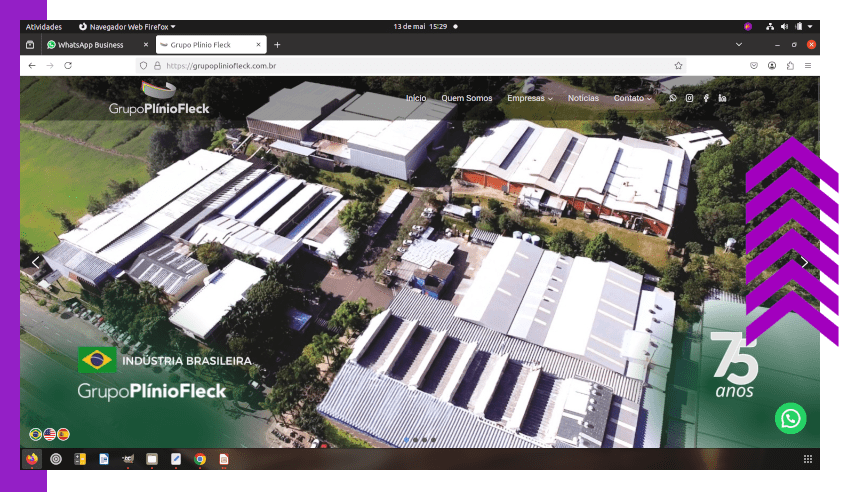Reload the current page

click(x=68, y=65)
